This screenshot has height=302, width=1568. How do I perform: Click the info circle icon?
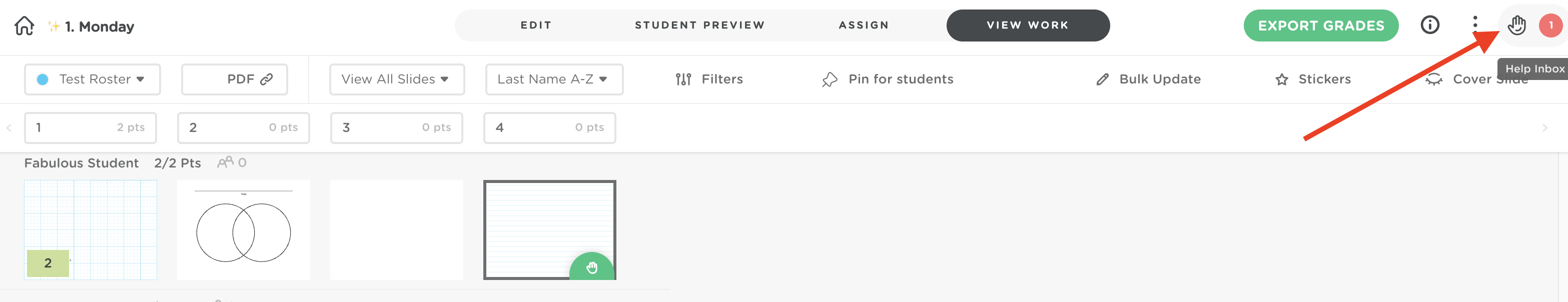(x=1430, y=25)
